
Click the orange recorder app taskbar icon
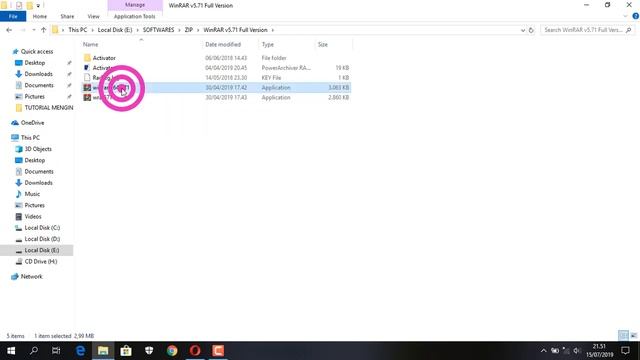pos(218,351)
